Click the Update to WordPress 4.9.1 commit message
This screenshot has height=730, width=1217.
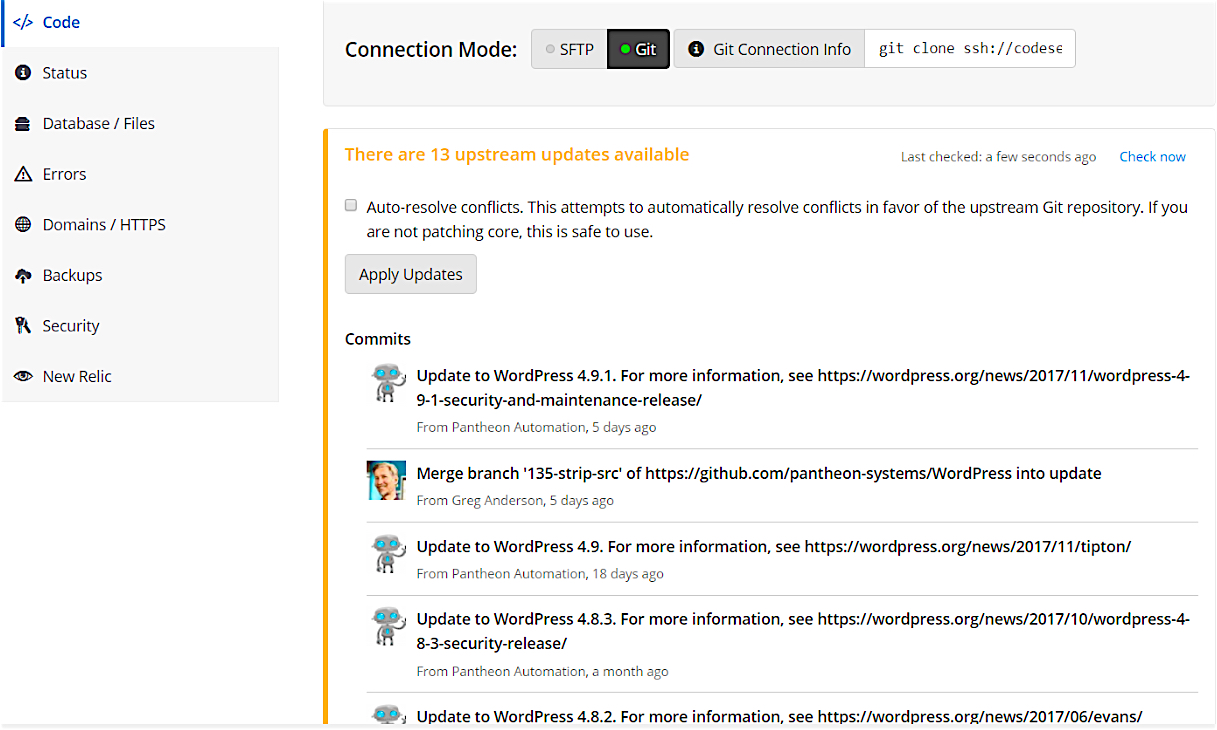(x=803, y=388)
